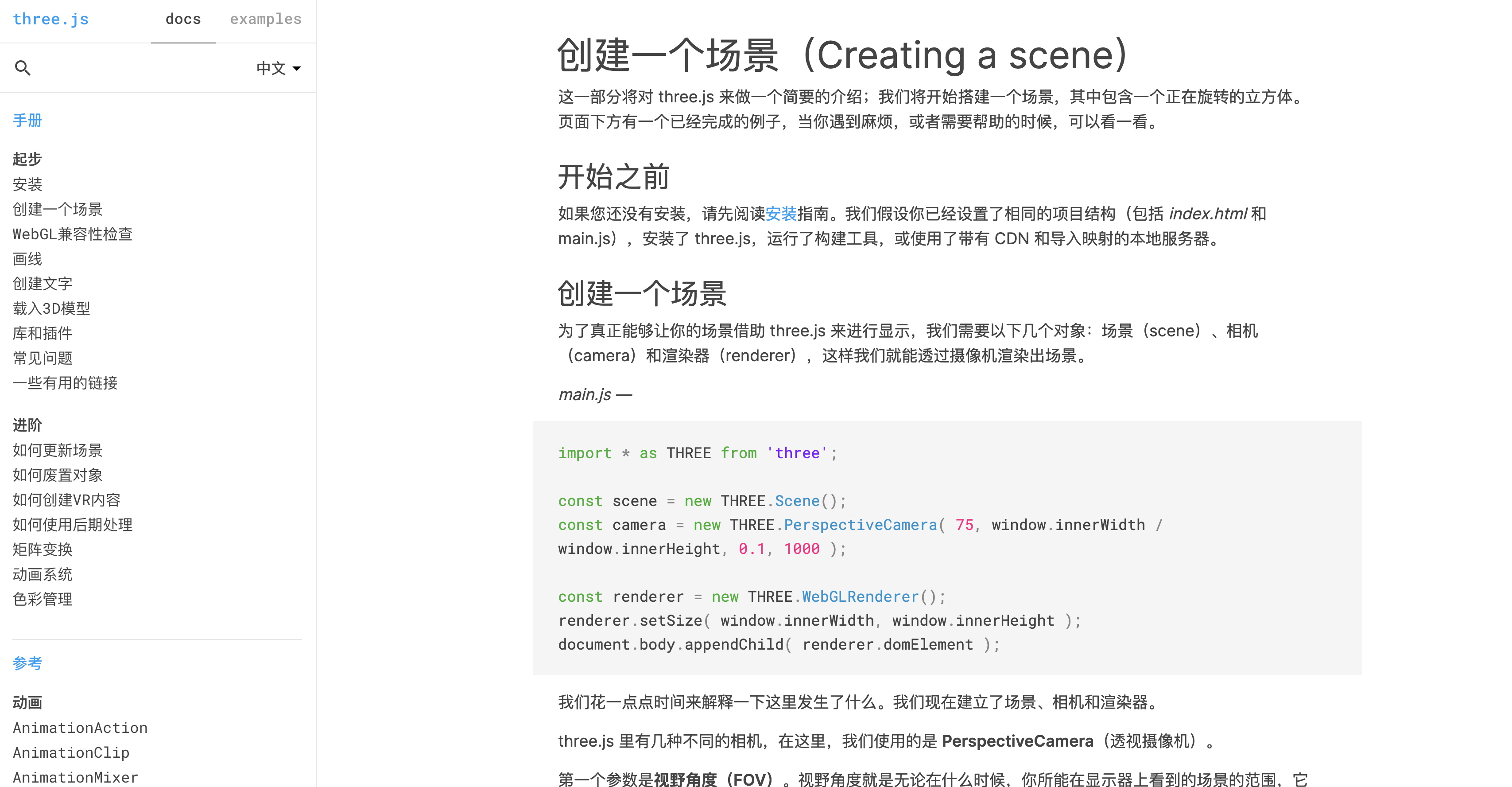Click the 开始之前 heading
Image resolution: width=1512 pixels, height=787 pixels.
613,177
